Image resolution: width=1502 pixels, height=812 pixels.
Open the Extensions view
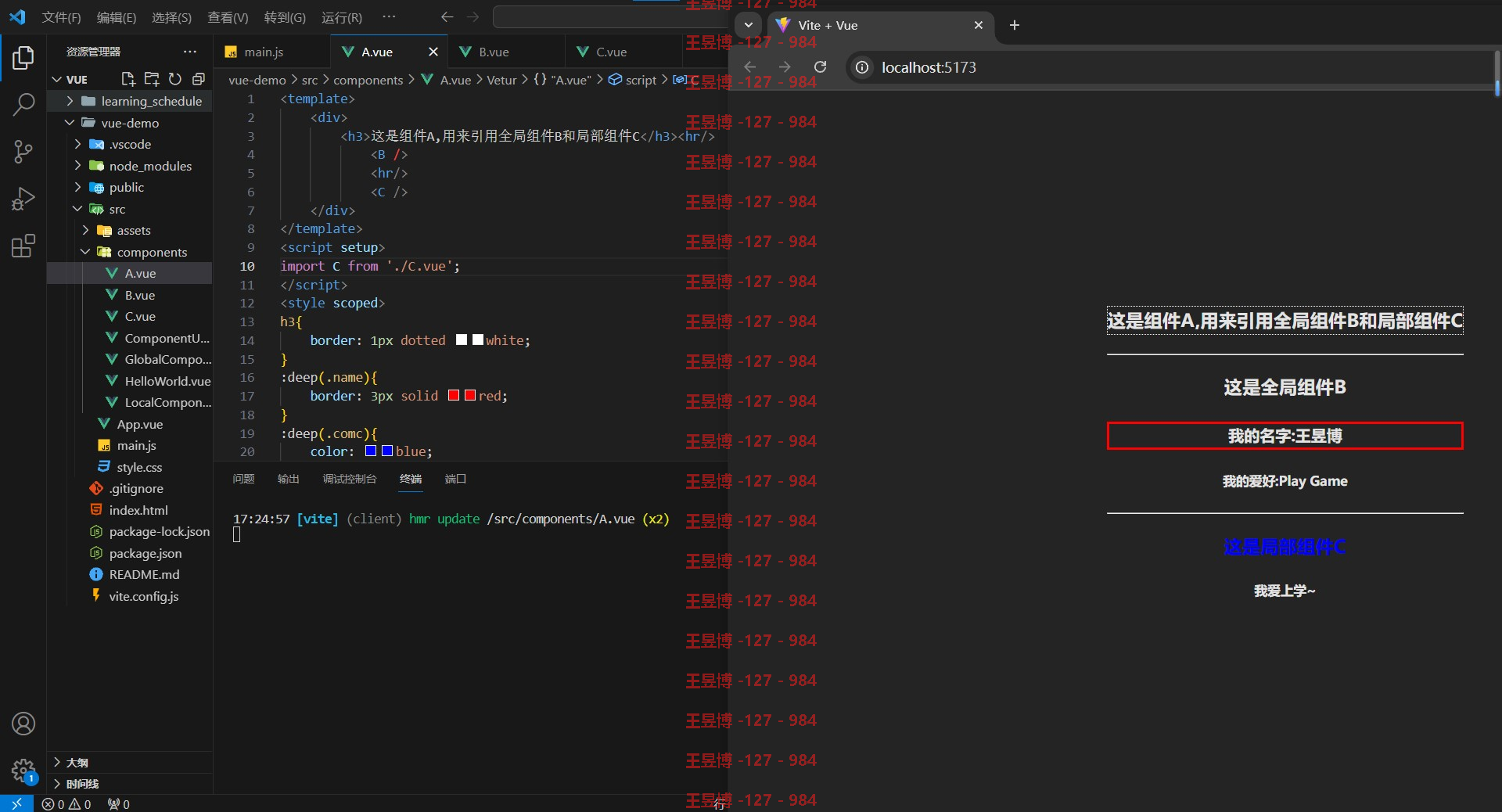[x=23, y=246]
